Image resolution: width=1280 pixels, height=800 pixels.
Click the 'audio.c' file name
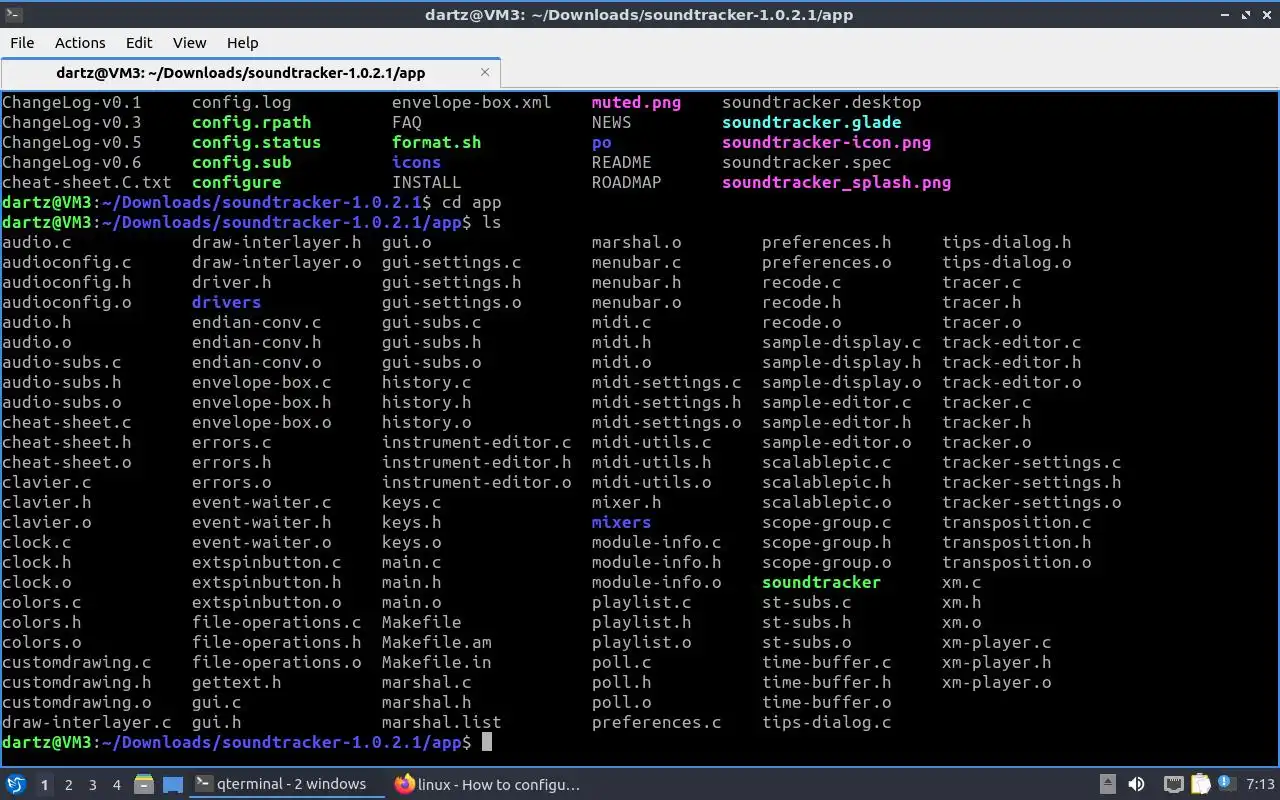[x=37, y=242]
